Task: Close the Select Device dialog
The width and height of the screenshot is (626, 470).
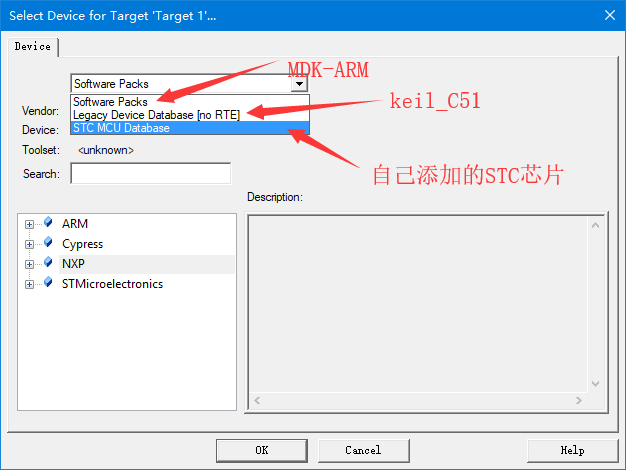Action: tap(610, 15)
